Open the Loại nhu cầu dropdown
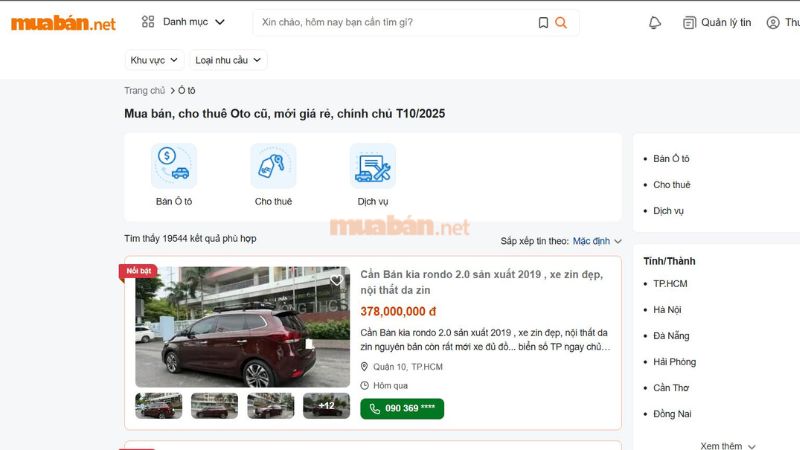This screenshot has width=800, height=450. [228, 60]
